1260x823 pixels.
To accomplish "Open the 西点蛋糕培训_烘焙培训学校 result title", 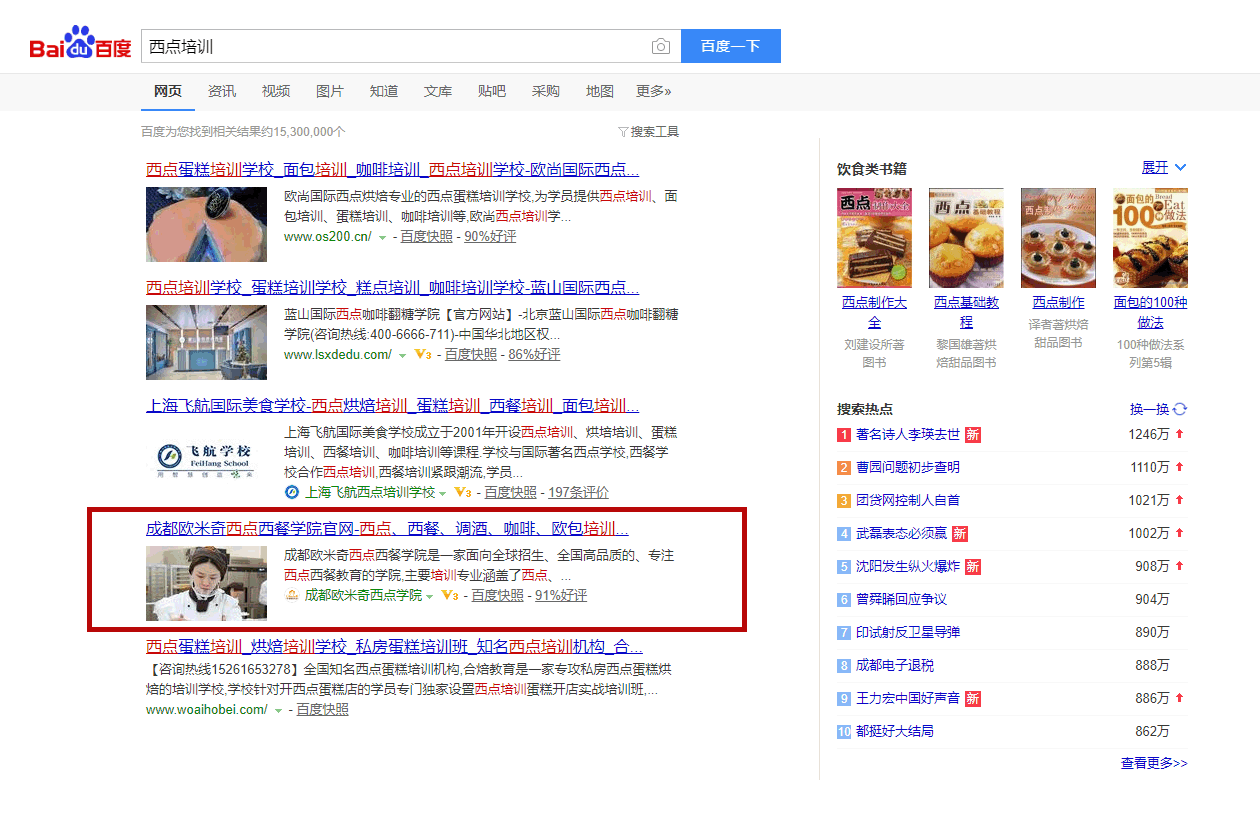I will pyautogui.click(x=395, y=646).
